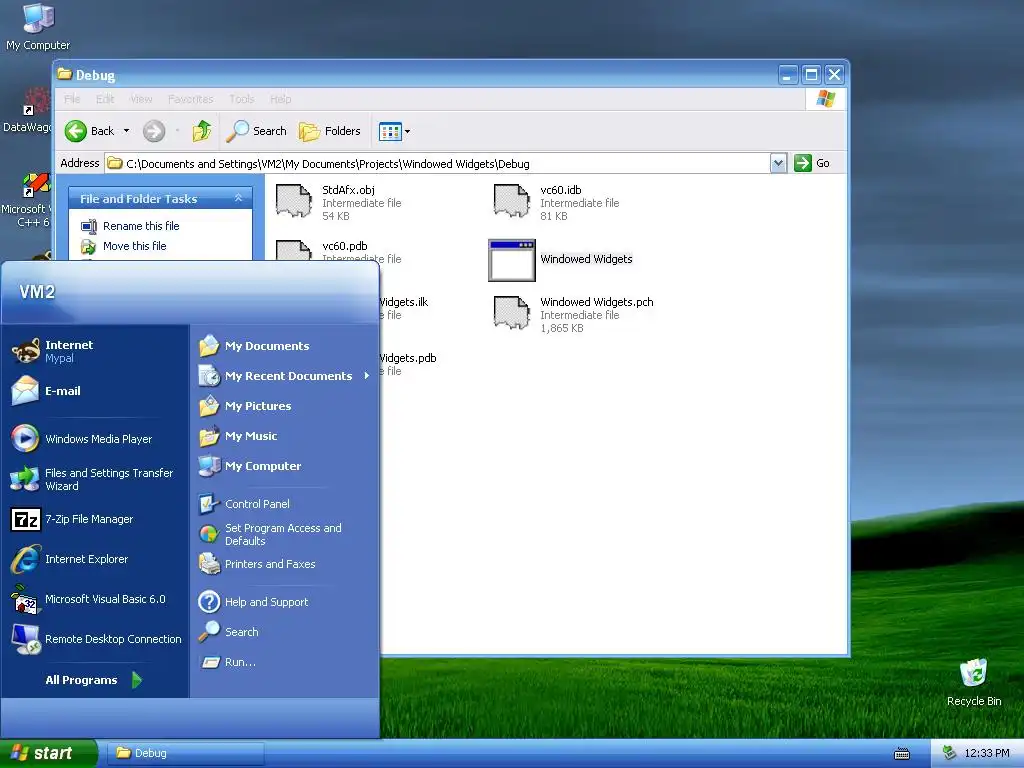The image size is (1024, 768).
Task: Click the system tray clock
Action: pyautogui.click(x=986, y=754)
